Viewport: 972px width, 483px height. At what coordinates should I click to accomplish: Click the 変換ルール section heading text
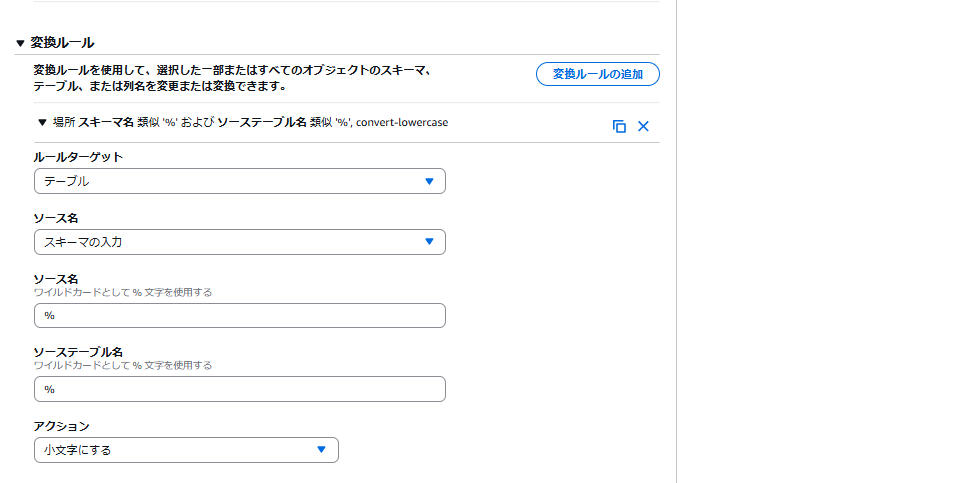(x=63, y=43)
